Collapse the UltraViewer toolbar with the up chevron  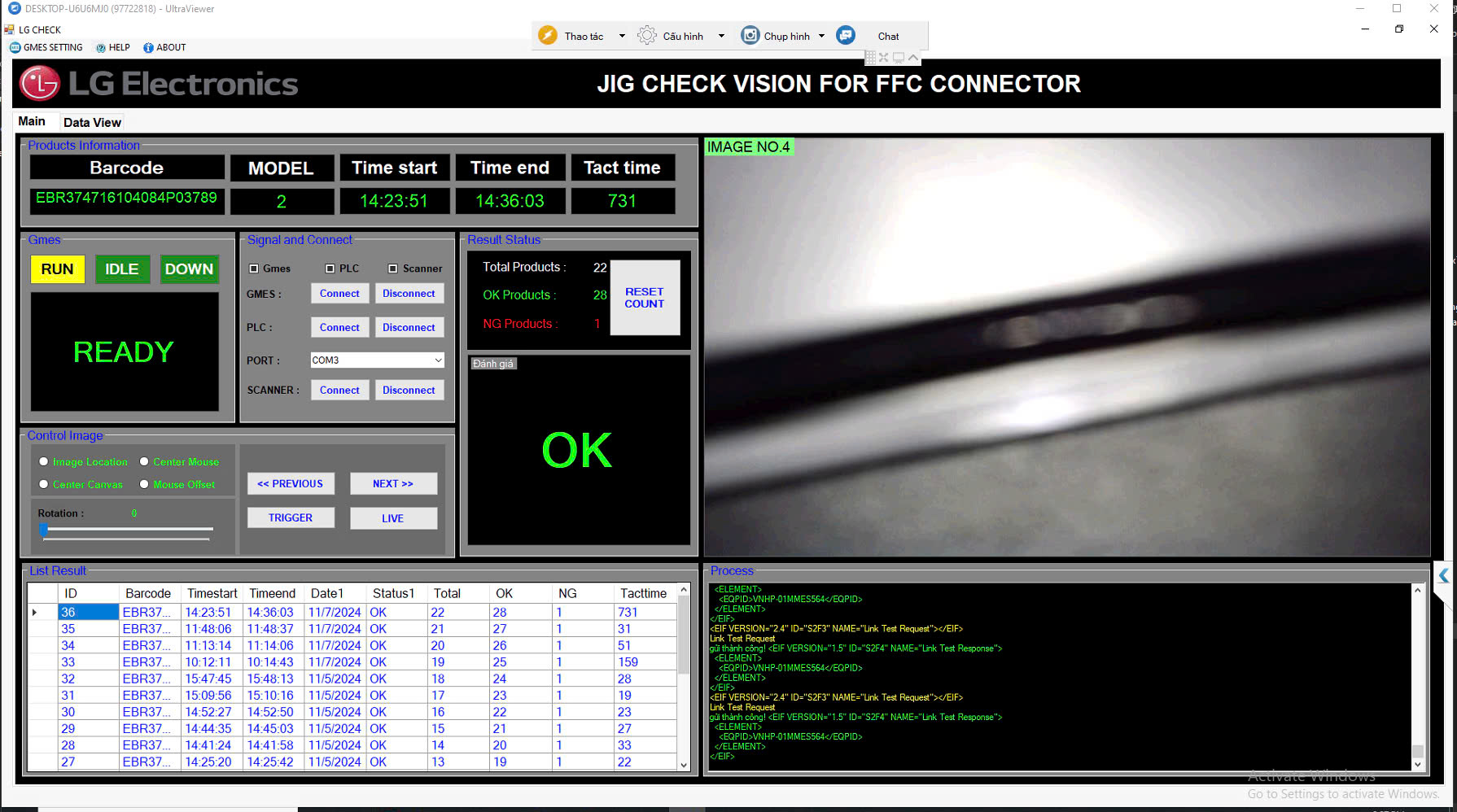pos(913,58)
